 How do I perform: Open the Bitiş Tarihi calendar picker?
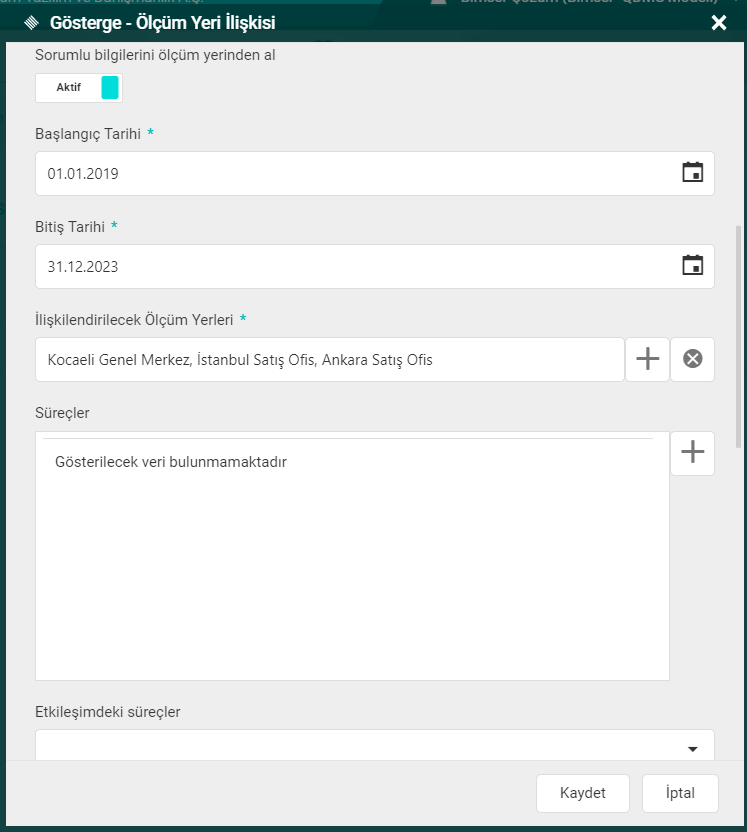(x=692, y=266)
